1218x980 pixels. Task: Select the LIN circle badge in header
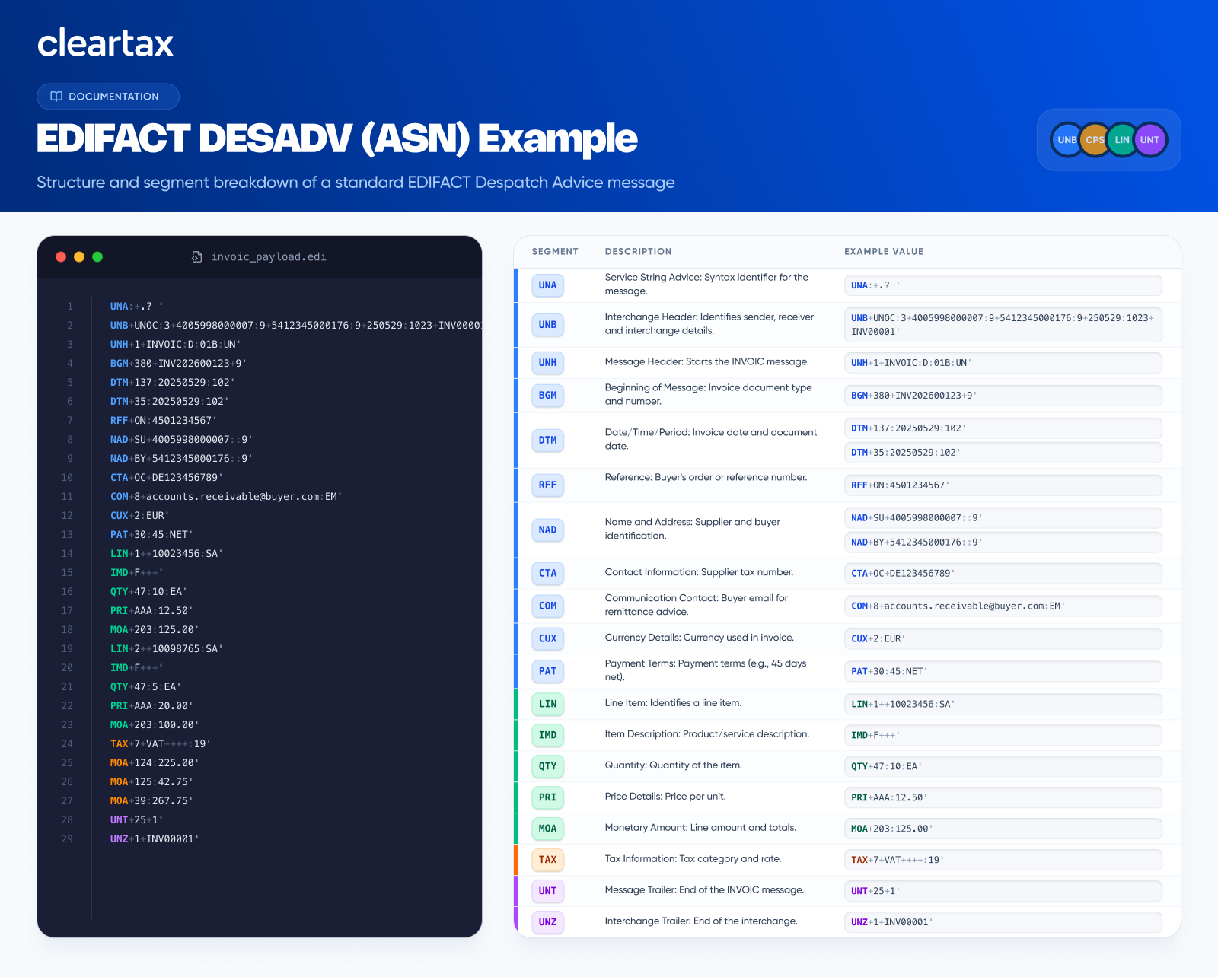pos(1122,140)
